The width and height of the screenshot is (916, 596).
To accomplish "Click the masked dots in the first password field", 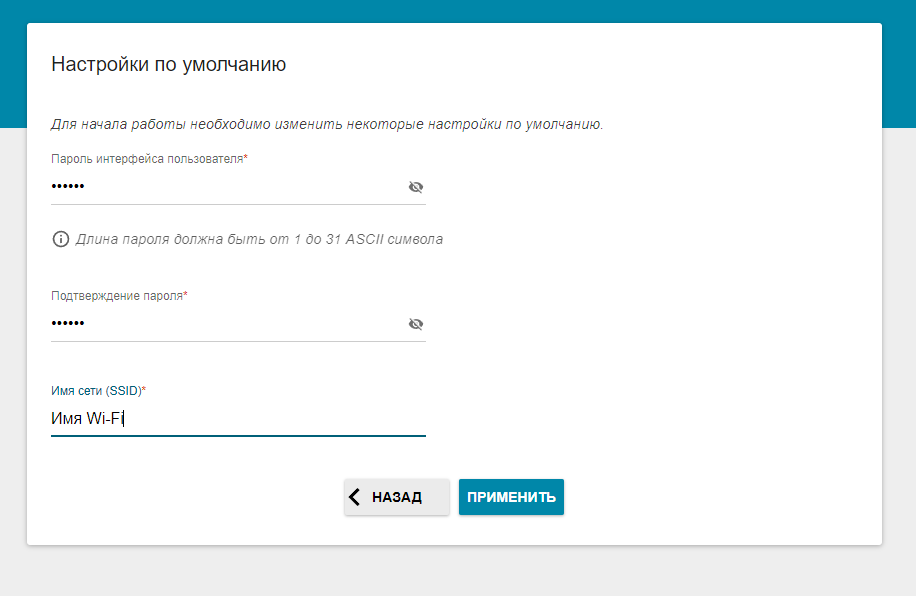I will (68, 187).
